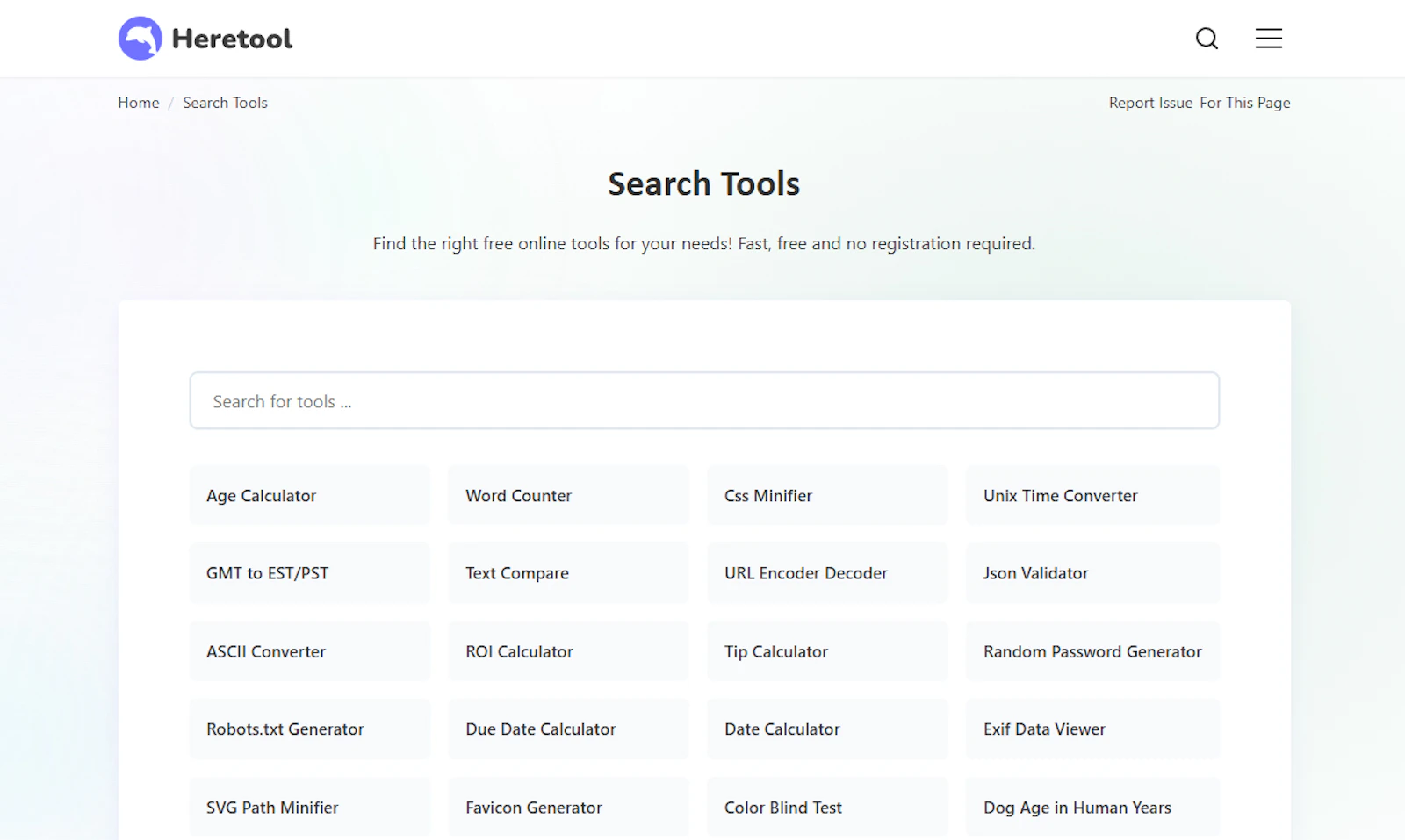1405x840 pixels.
Task: Open the Unix Time Converter tool
Action: [1092, 496]
